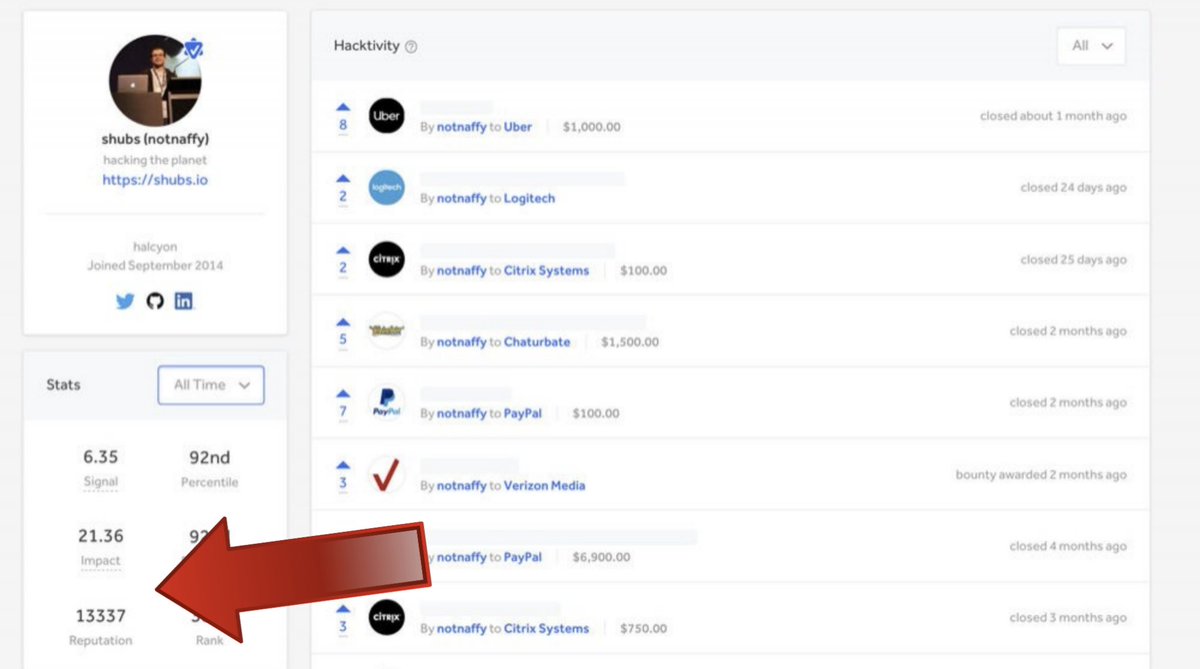Open the Verizon Media program link
1200x669 pixels.
coord(544,485)
